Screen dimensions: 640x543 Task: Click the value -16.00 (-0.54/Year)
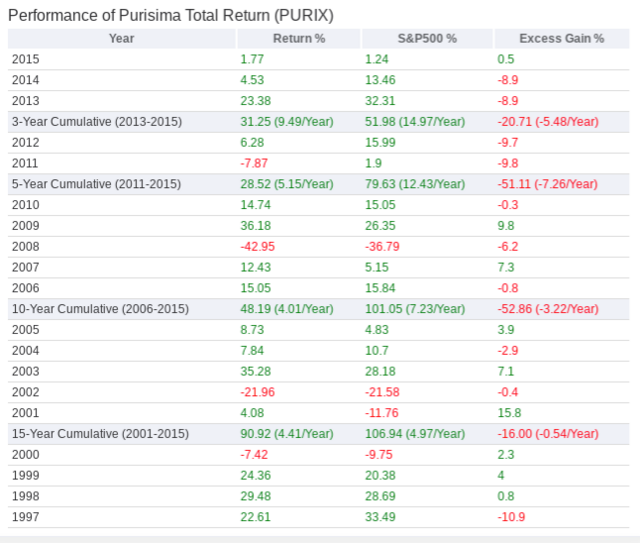coord(548,434)
